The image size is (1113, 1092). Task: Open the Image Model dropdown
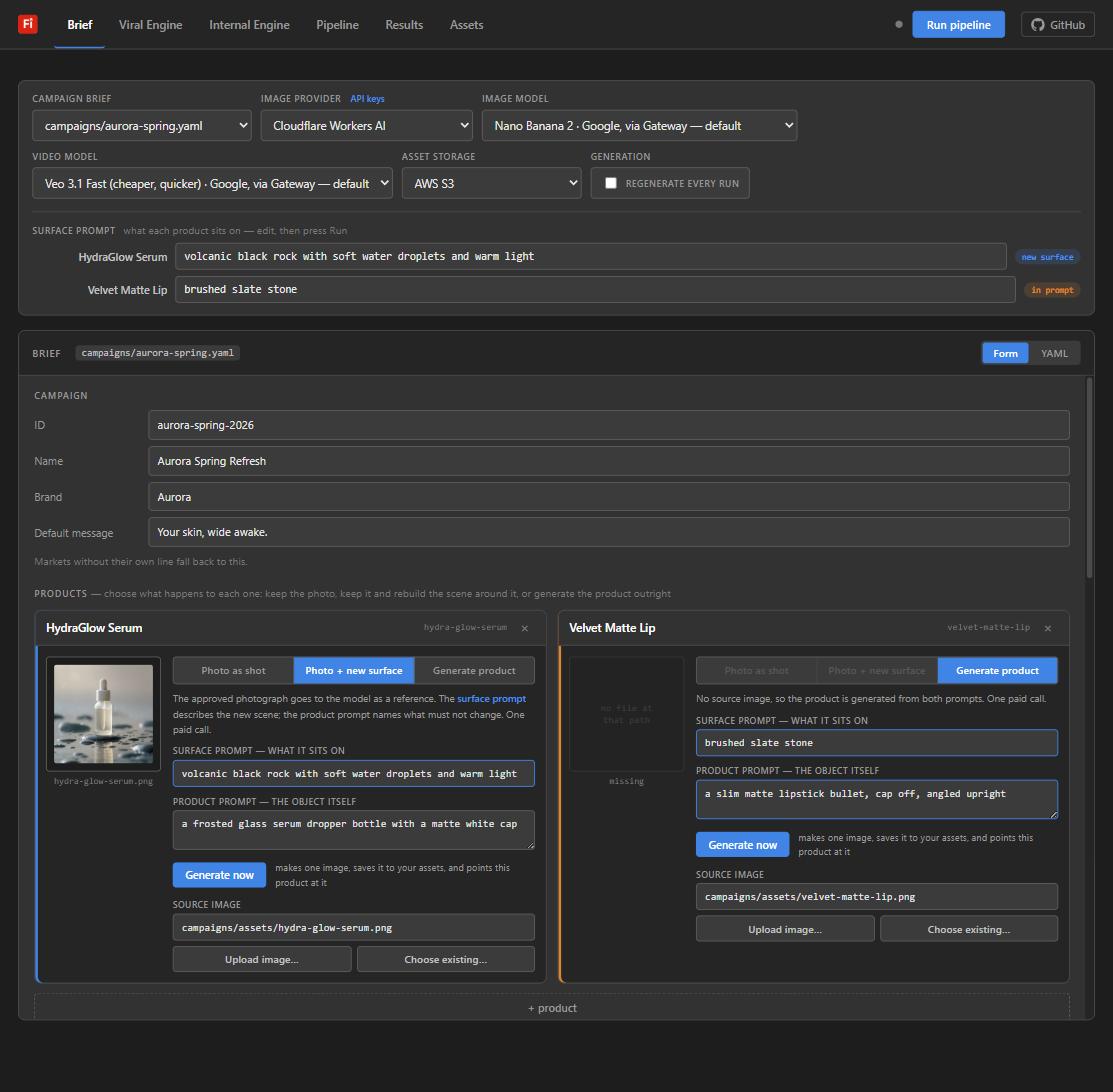pyautogui.click(x=640, y=126)
